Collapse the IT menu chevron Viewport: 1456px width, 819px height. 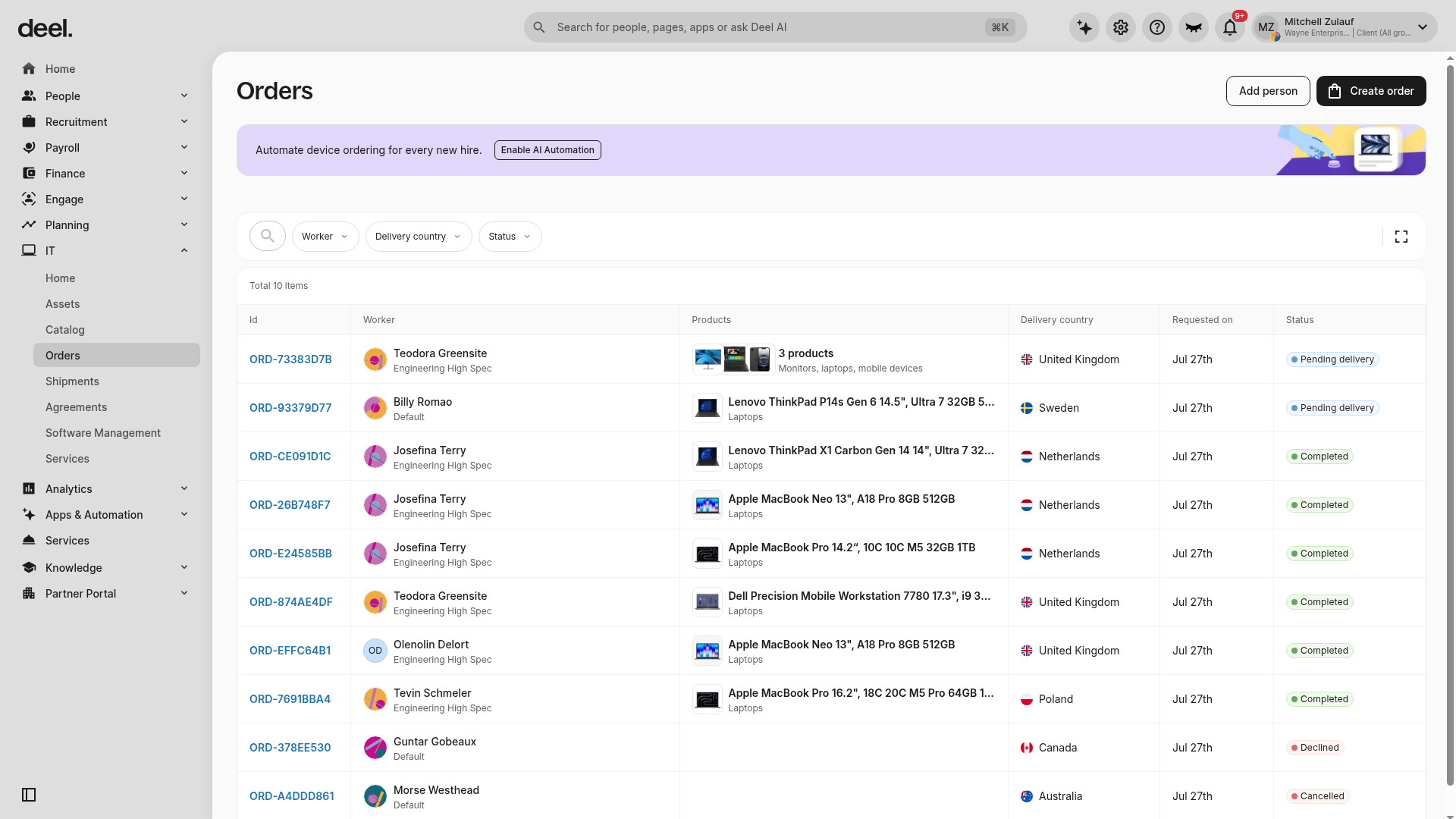tap(184, 250)
